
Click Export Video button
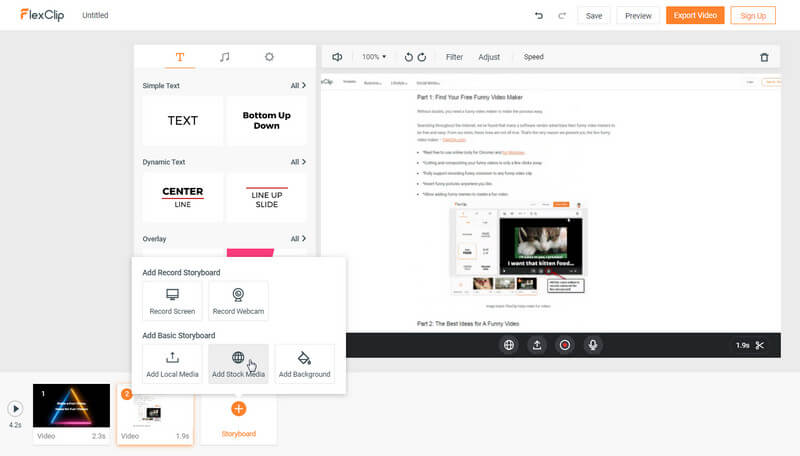coord(695,15)
